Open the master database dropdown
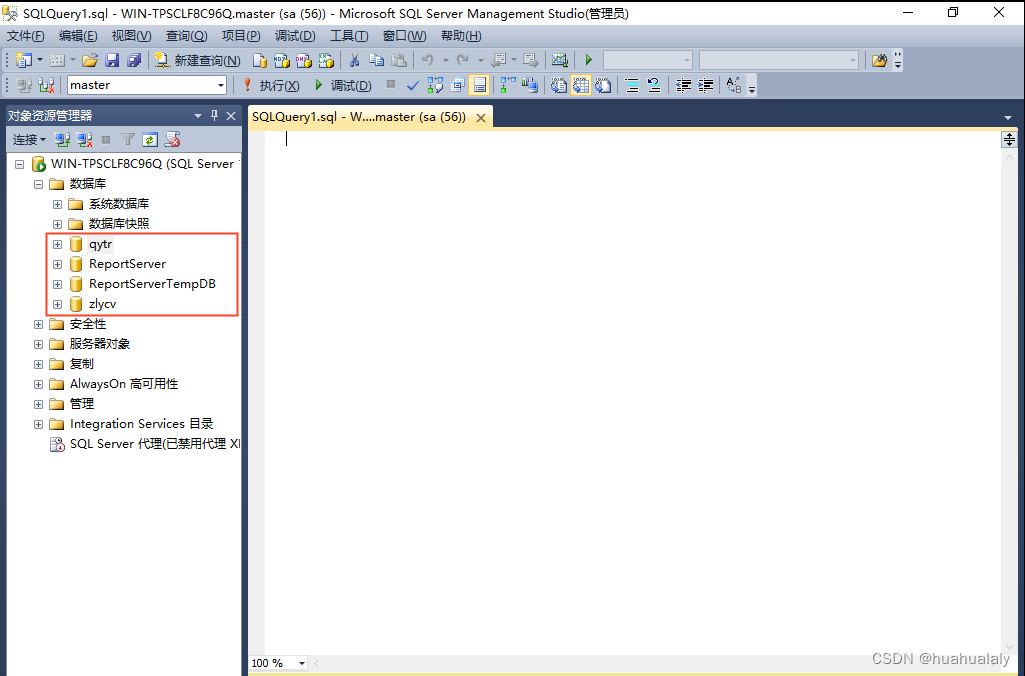Screen dimensions: 1025x676 click(x=222, y=85)
